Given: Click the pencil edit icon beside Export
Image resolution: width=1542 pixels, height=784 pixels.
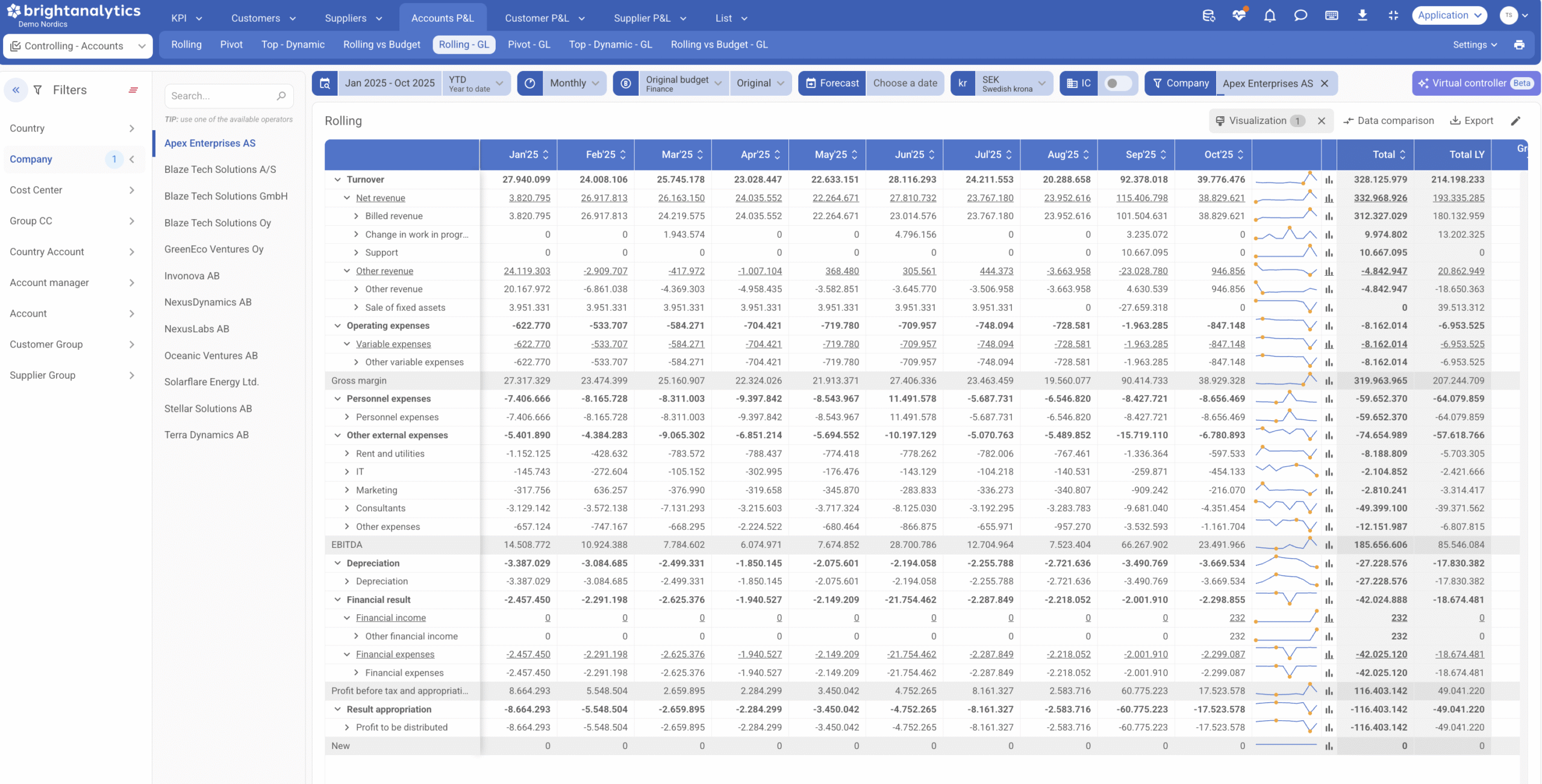Looking at the screenshot, I should click(x=1515, y=121).
